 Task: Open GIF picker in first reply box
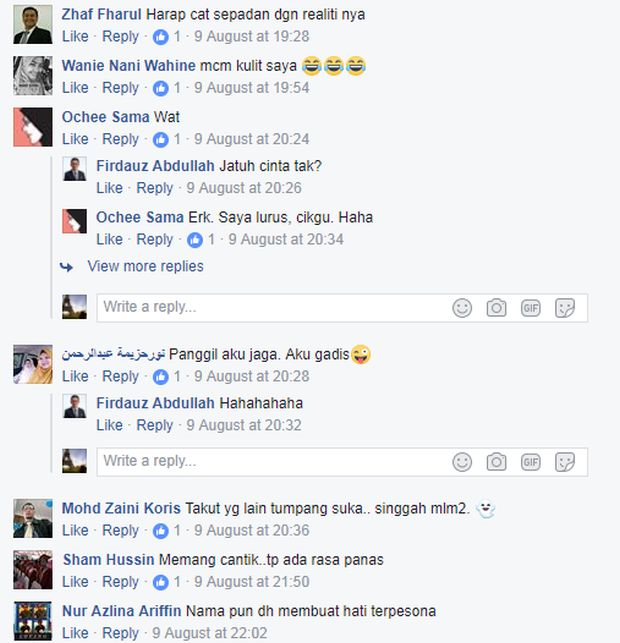(531, 308)
